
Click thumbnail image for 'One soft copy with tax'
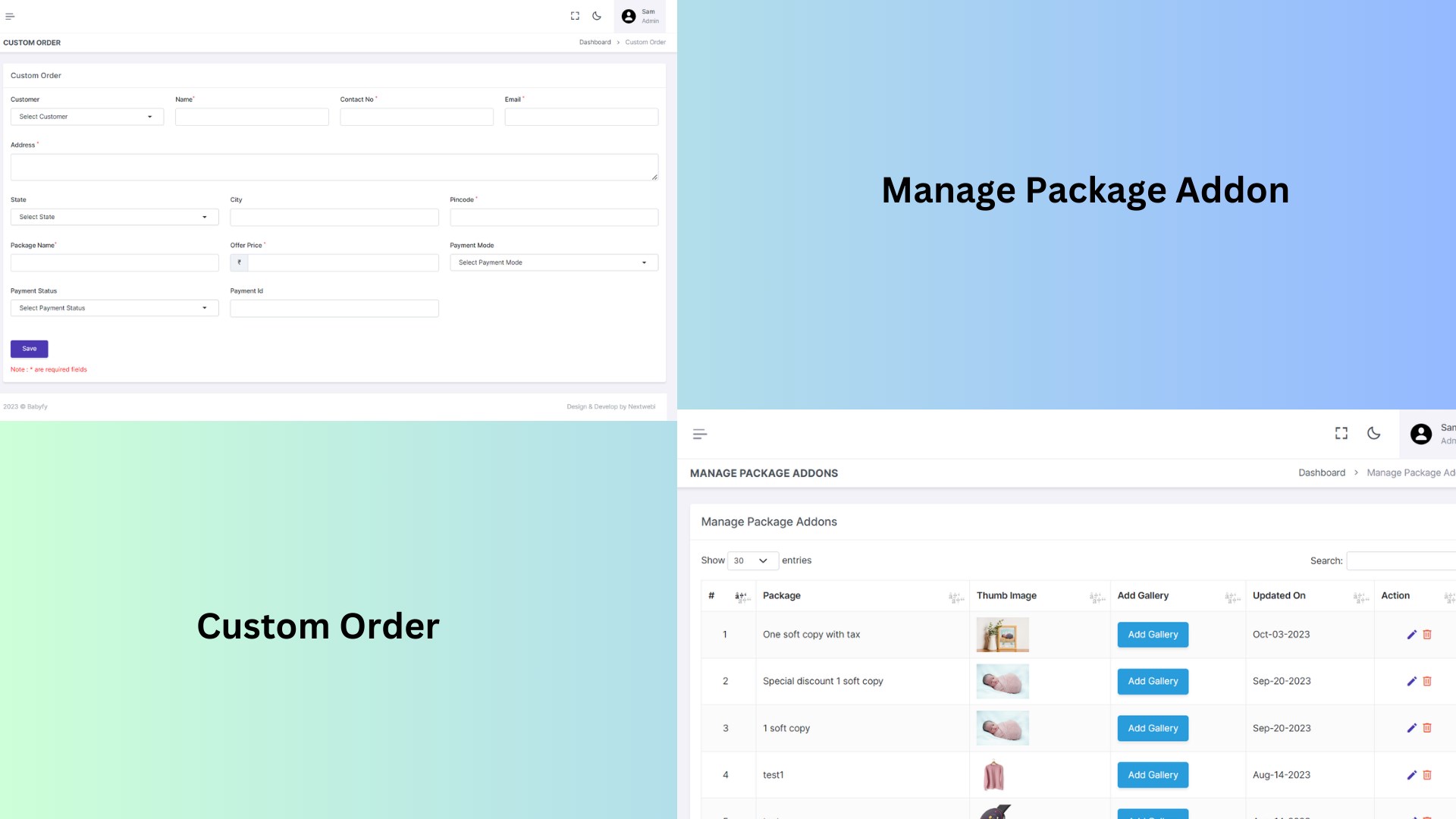[x=1002, y=634]
